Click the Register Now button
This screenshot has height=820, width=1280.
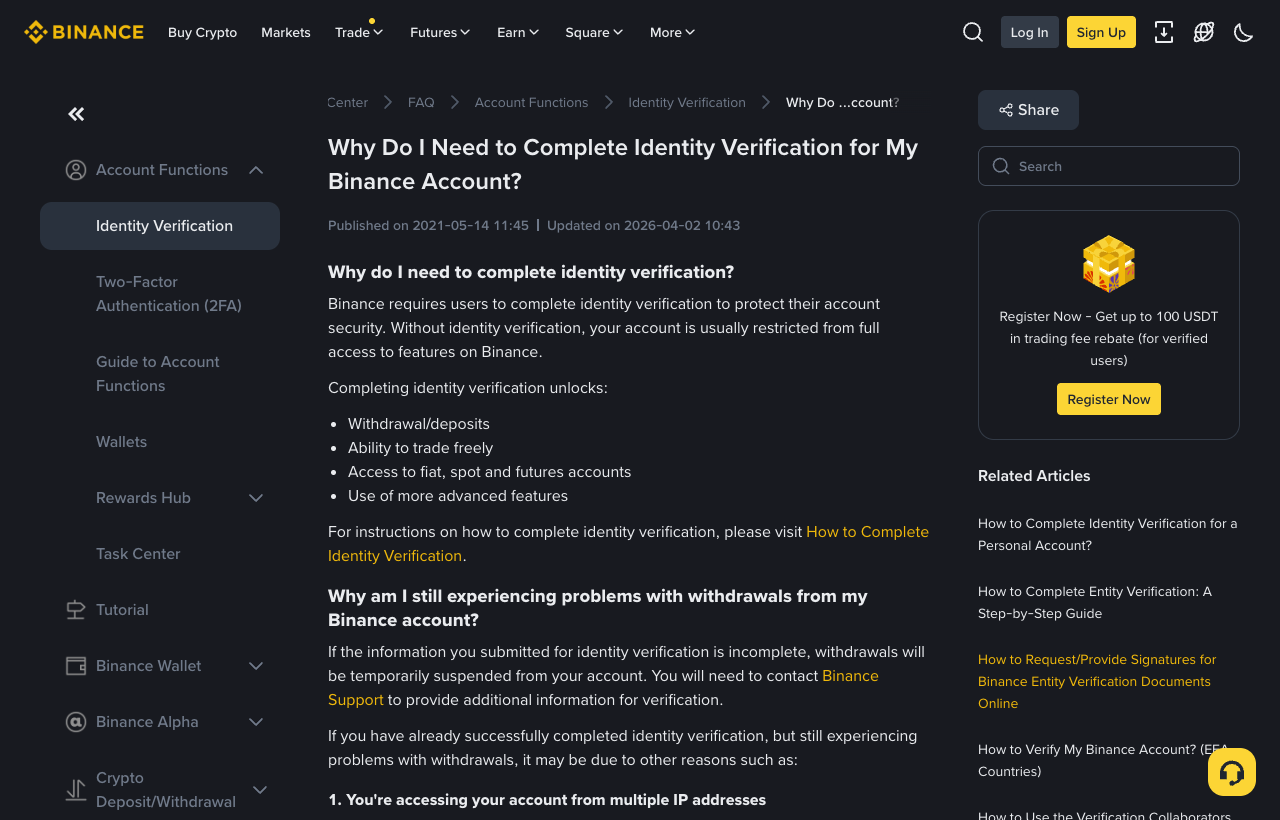[1109, 399]
